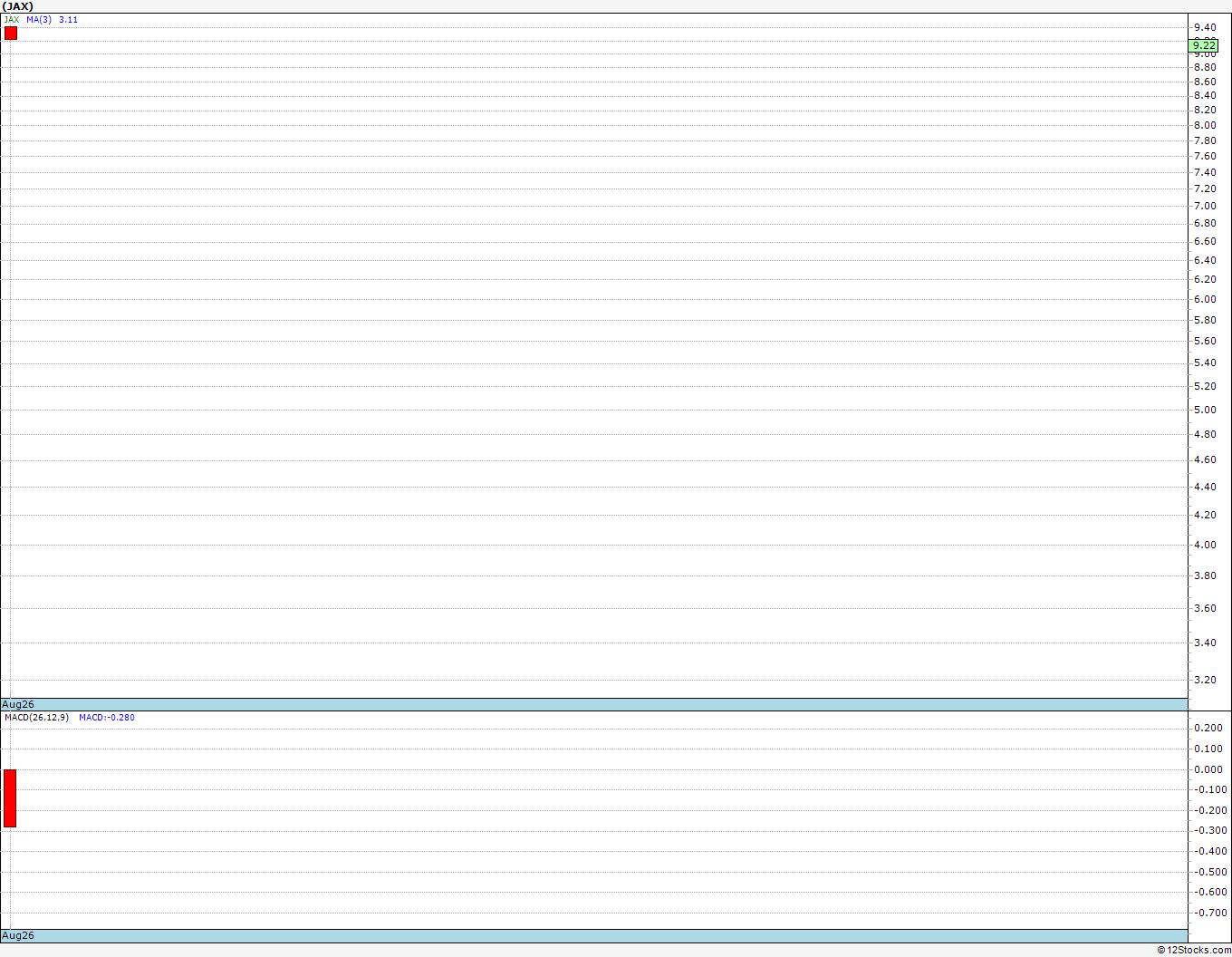Click the MACD:-0.280 value label
The image size is (1232, 957).
click(107, 717)
